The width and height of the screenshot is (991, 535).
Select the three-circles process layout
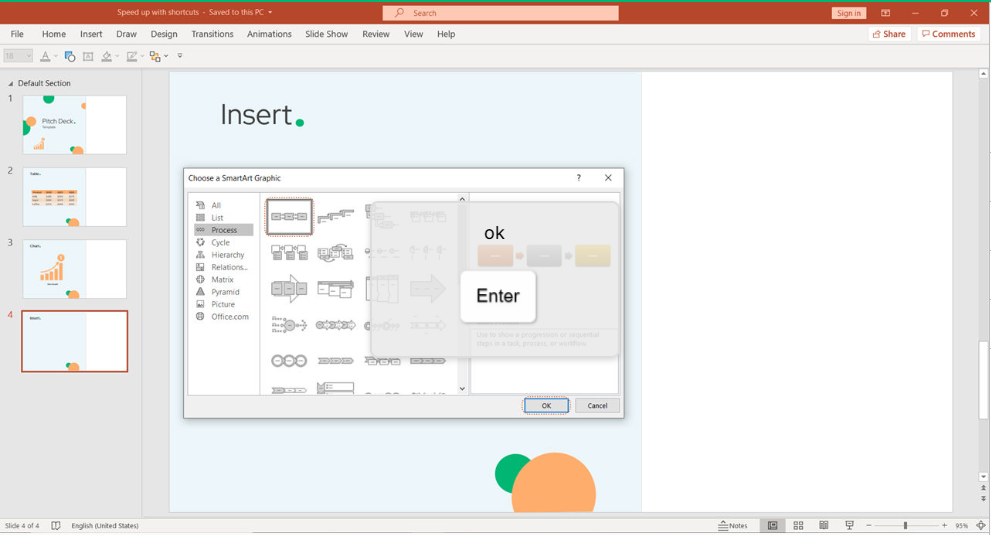(x=289, y=361)
